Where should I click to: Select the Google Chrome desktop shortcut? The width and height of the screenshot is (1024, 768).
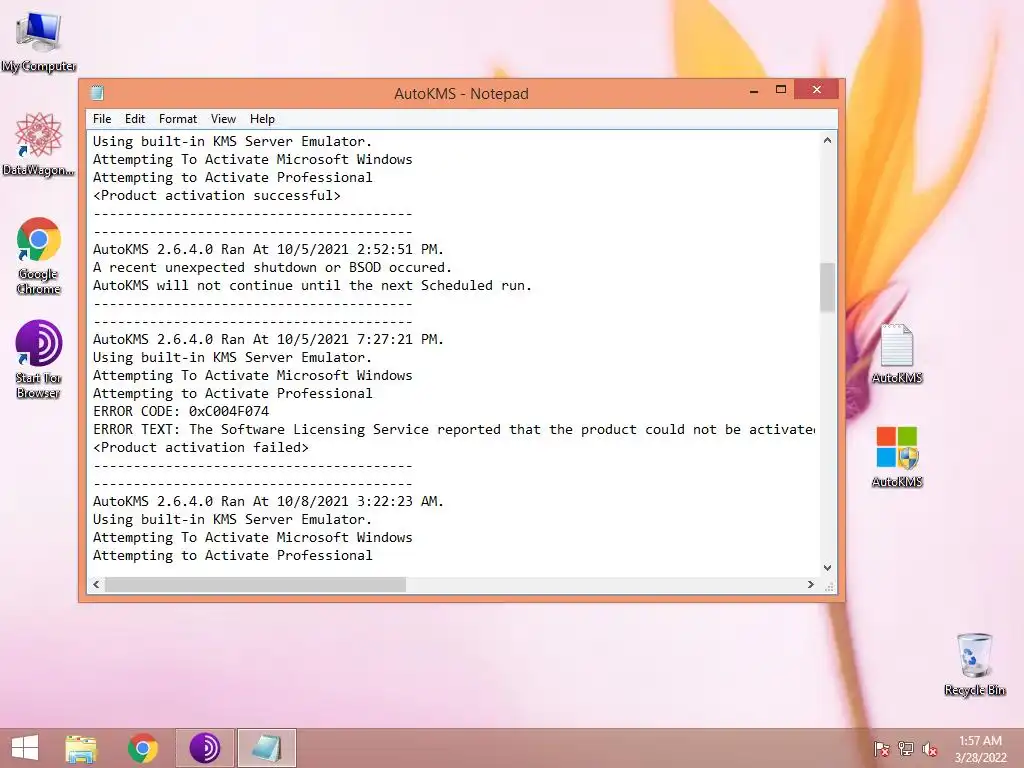[x=39, y=255]
